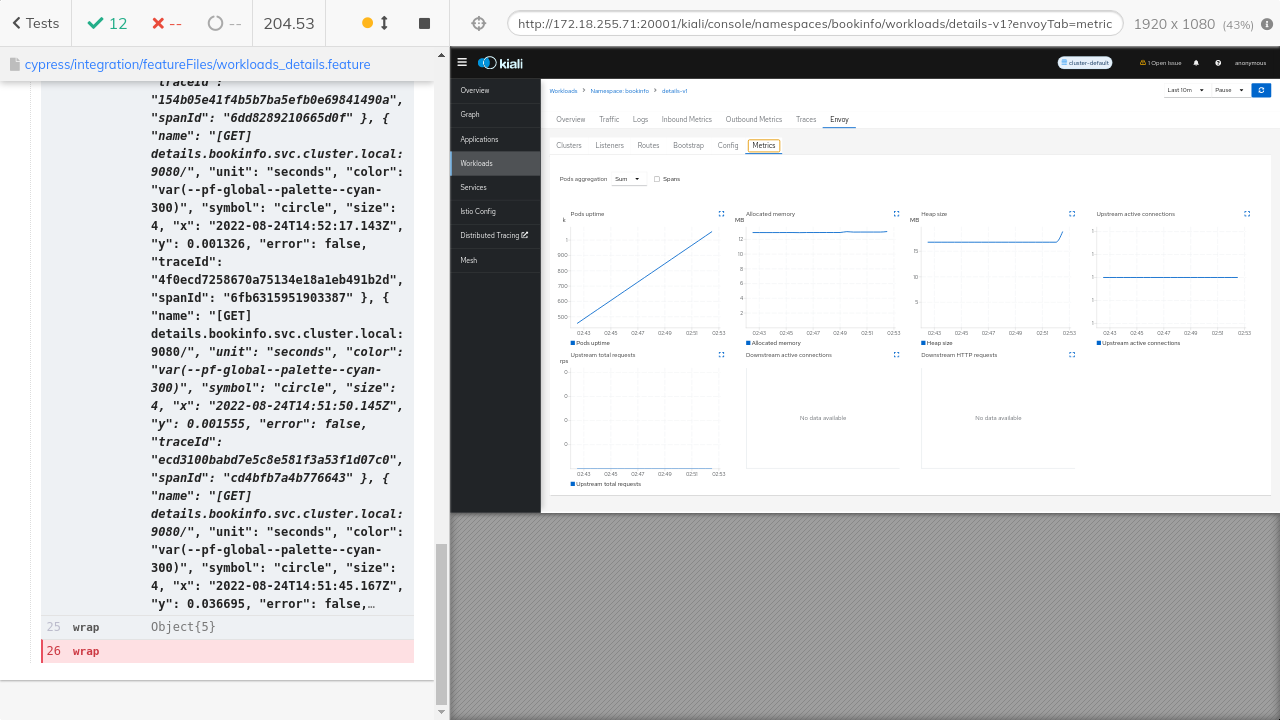Select failed wrap command number 26

click(227, 651)
